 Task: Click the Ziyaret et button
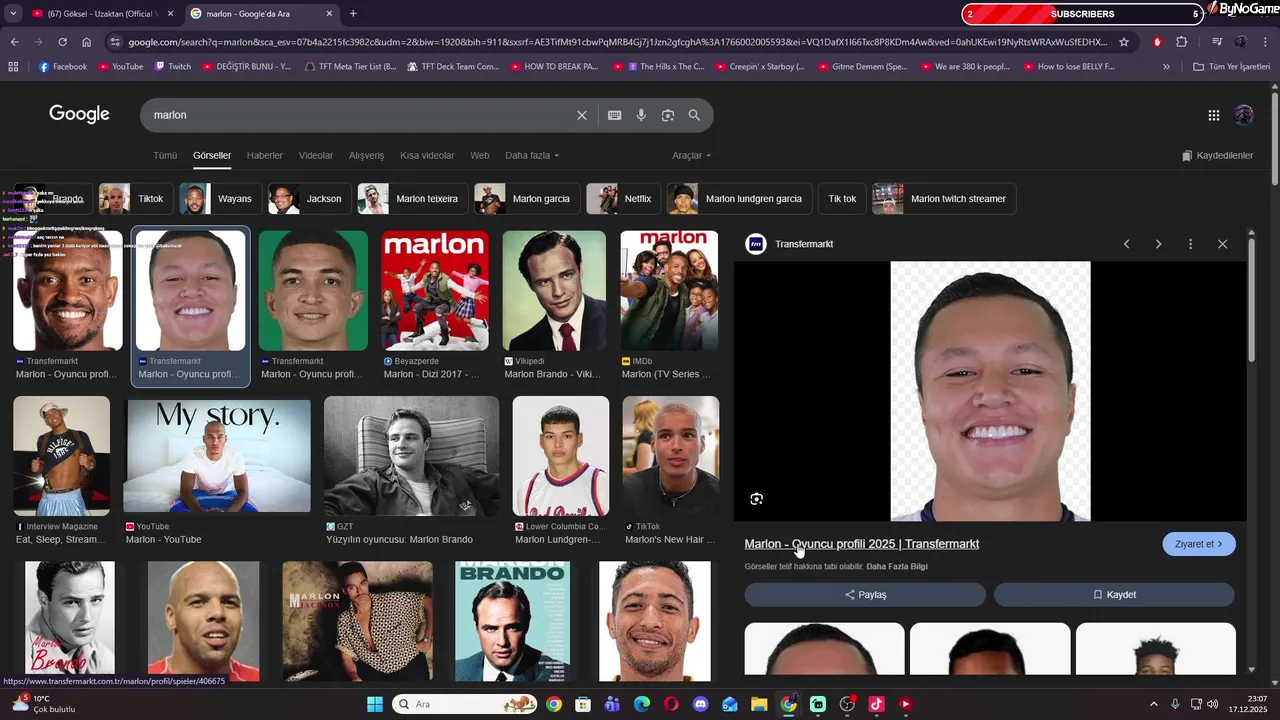[x=1199, y=544]
